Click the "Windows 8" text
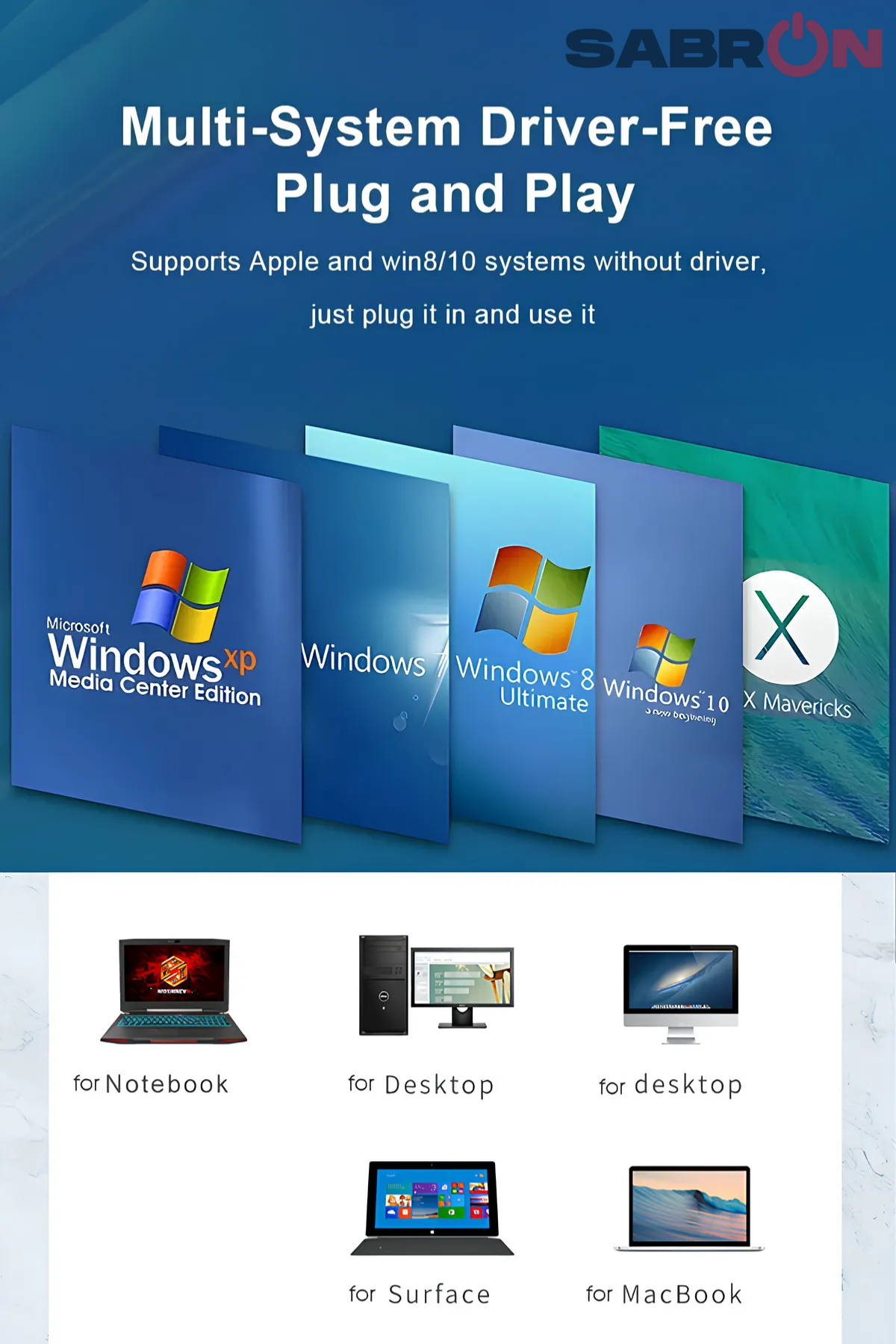The image size is (896, 1344). [525, 673]
